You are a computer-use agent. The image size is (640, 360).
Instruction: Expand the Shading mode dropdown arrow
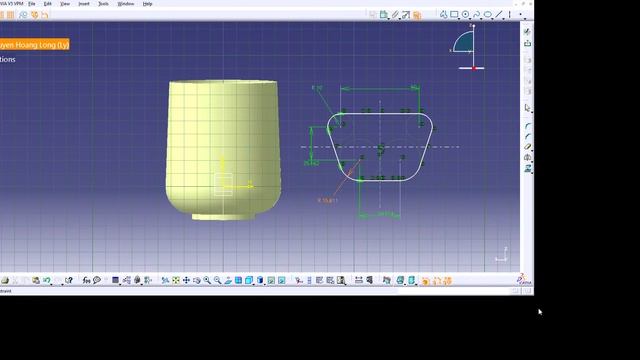pyautogui.click(x=264, y=284)
